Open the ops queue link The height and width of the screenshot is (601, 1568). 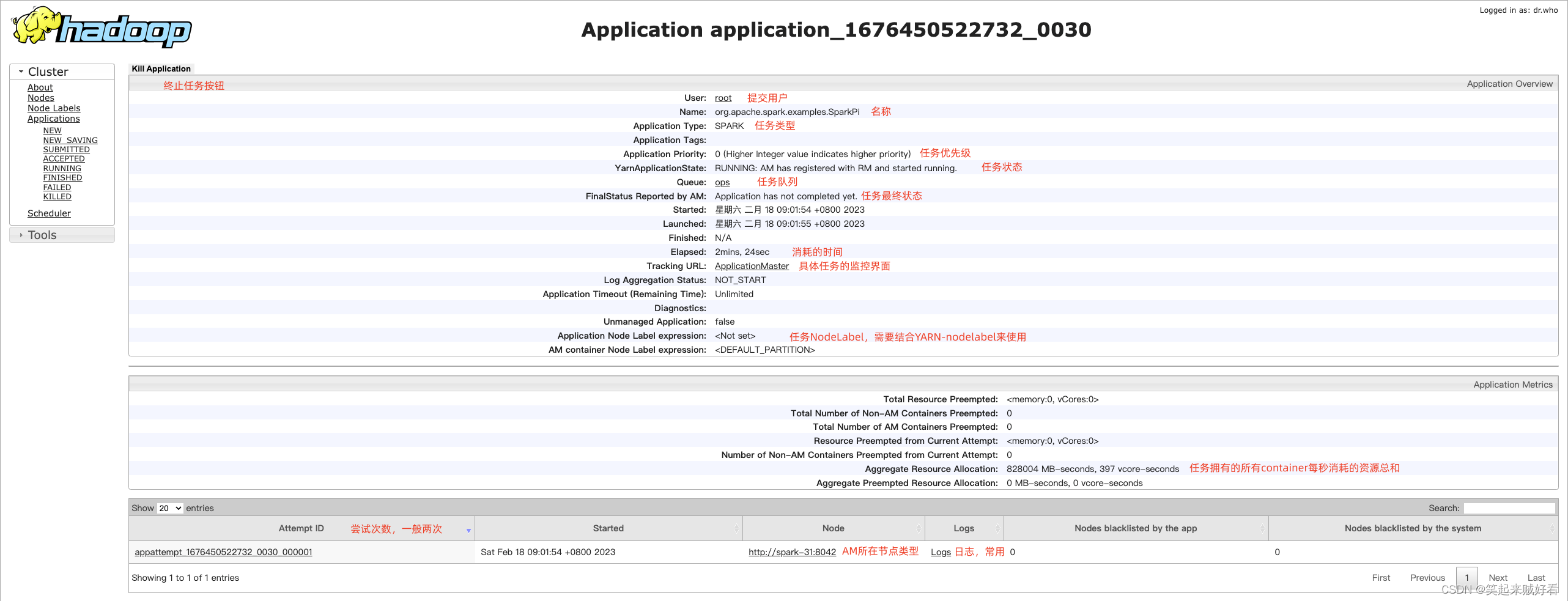coord(722,182)
